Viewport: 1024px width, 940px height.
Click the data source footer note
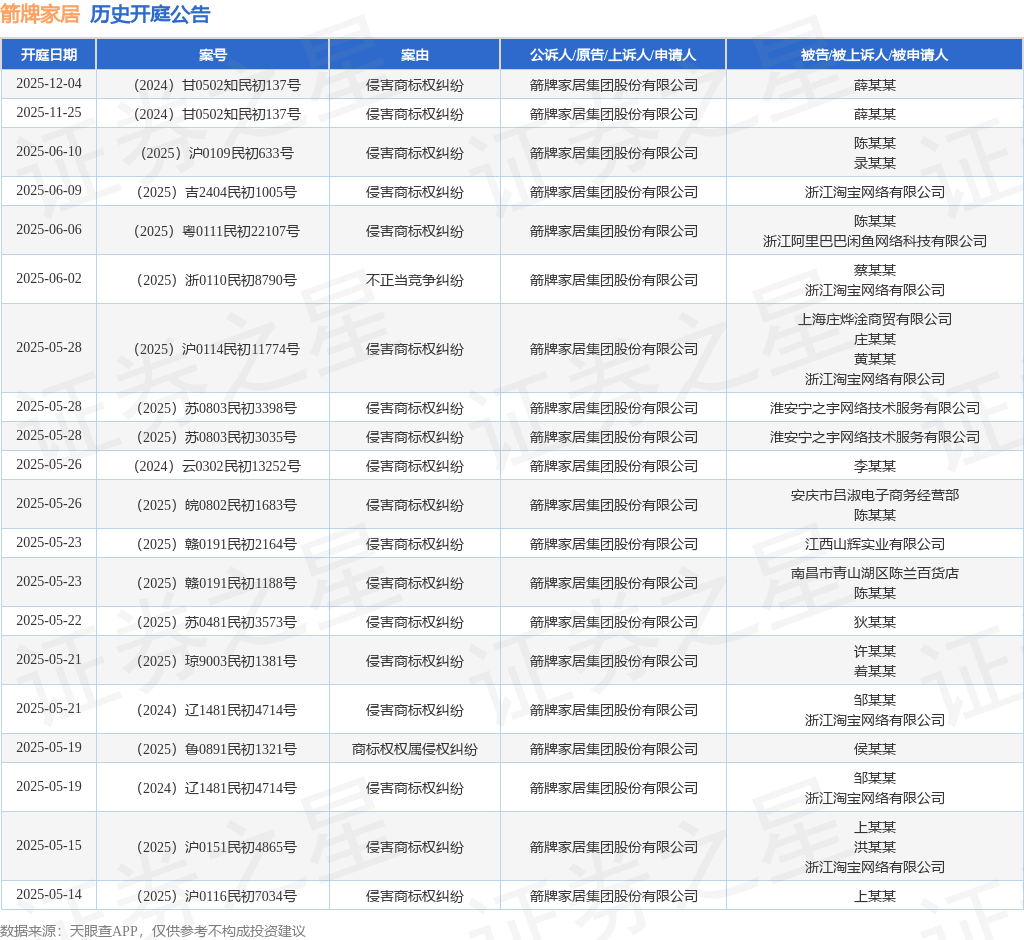click(x=153, y=931)
